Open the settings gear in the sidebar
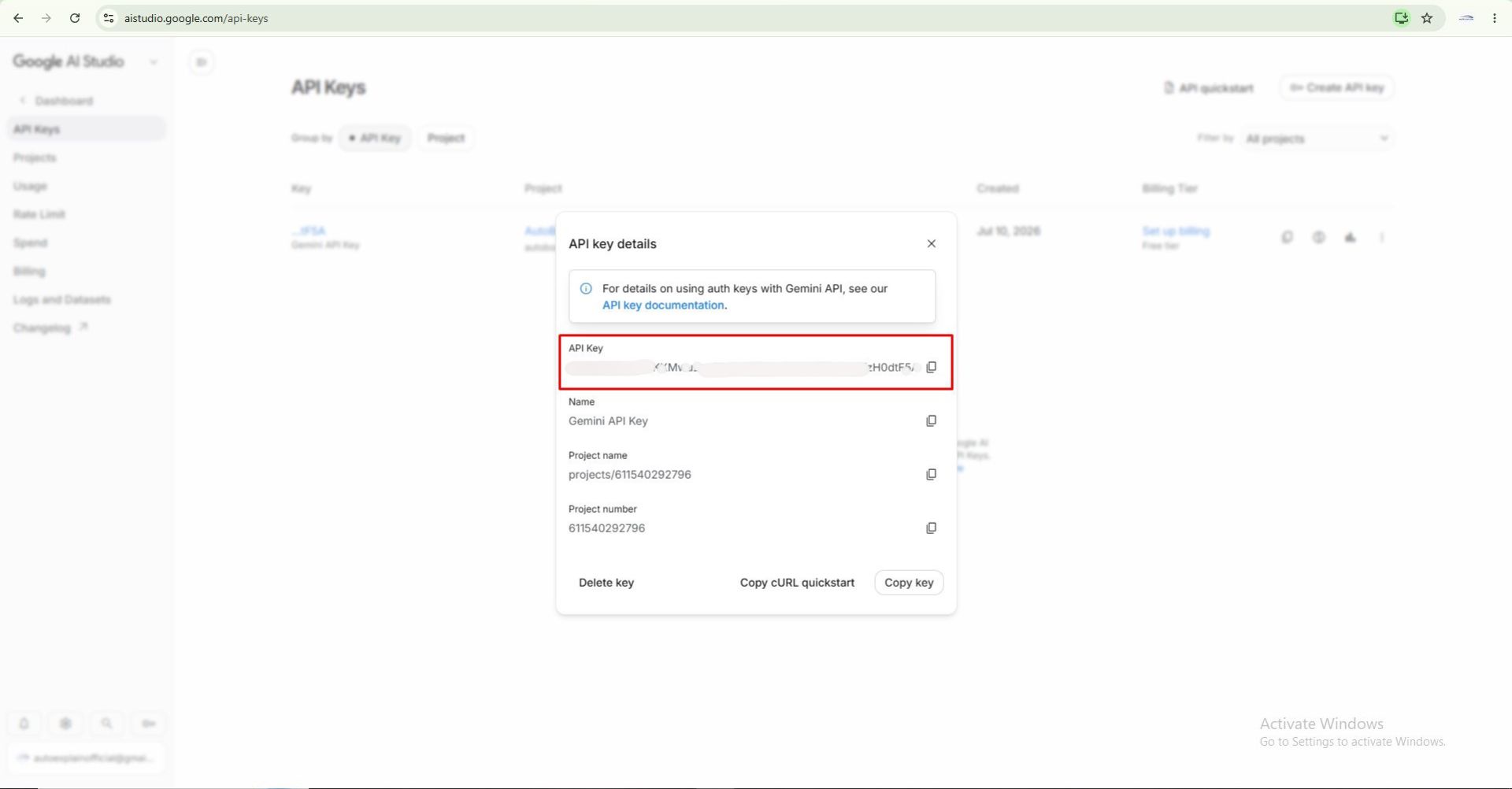Screen dimensions: 1512x789 65,723
